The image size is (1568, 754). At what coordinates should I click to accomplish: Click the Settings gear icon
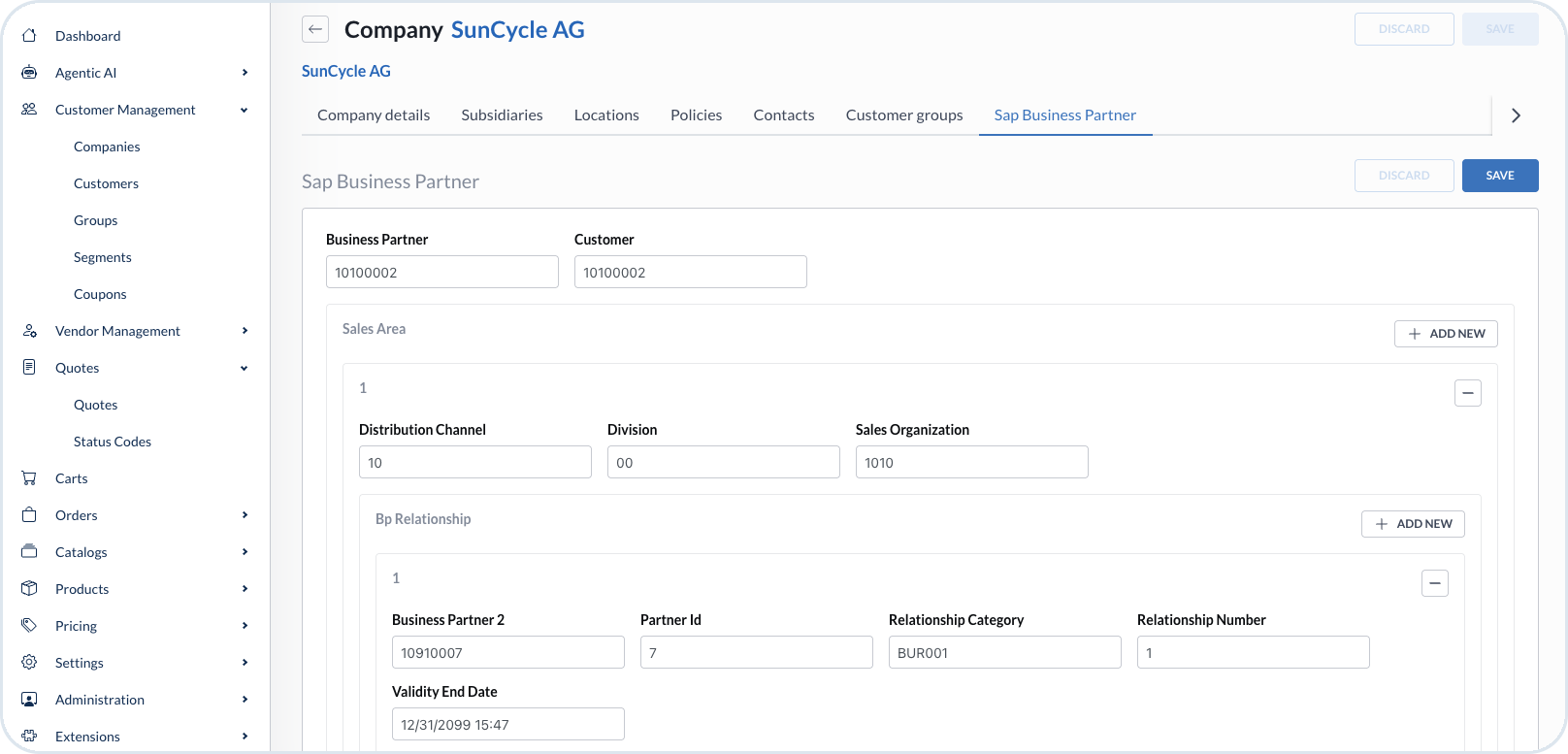pyautogui.click(x=29, y=663)
